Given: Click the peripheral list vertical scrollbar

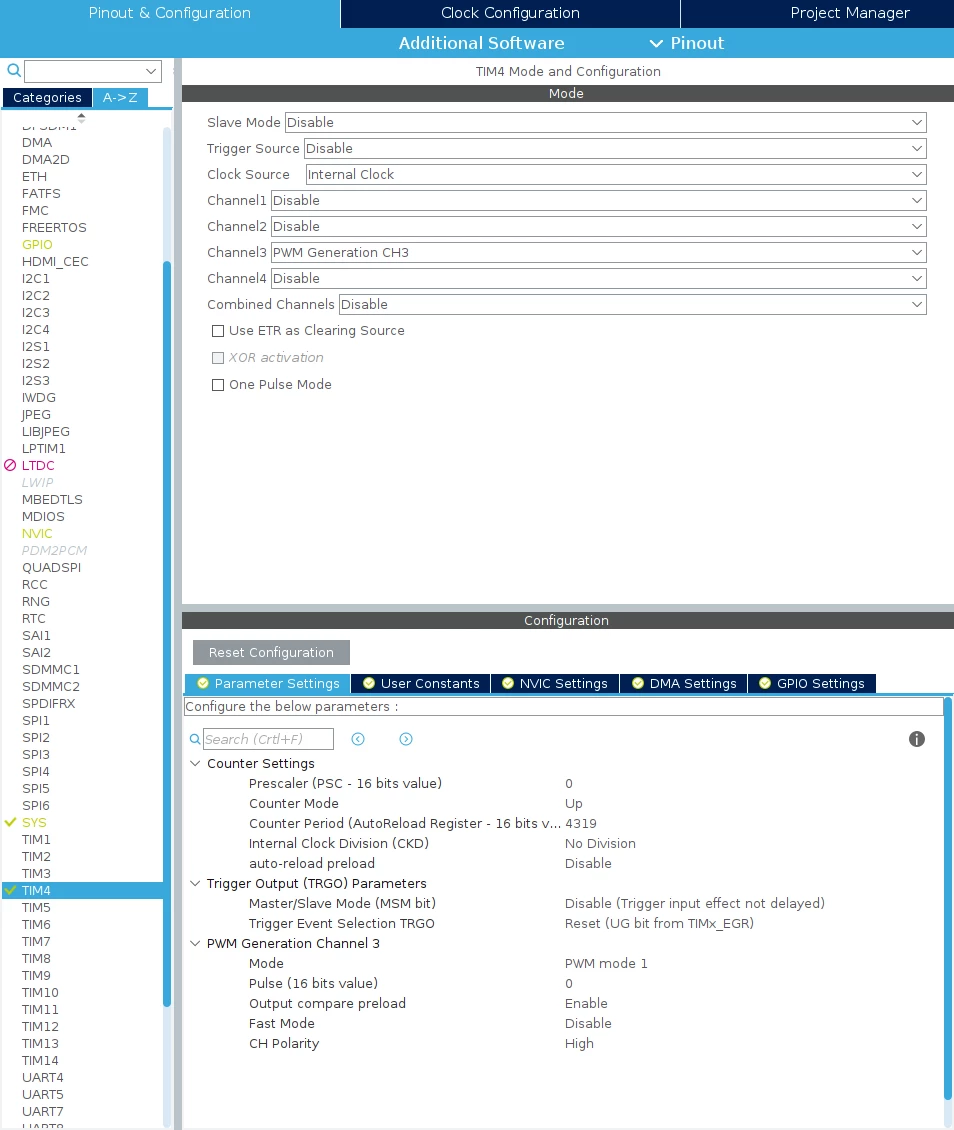Looking at the screenshot, I should pos(167,634).
